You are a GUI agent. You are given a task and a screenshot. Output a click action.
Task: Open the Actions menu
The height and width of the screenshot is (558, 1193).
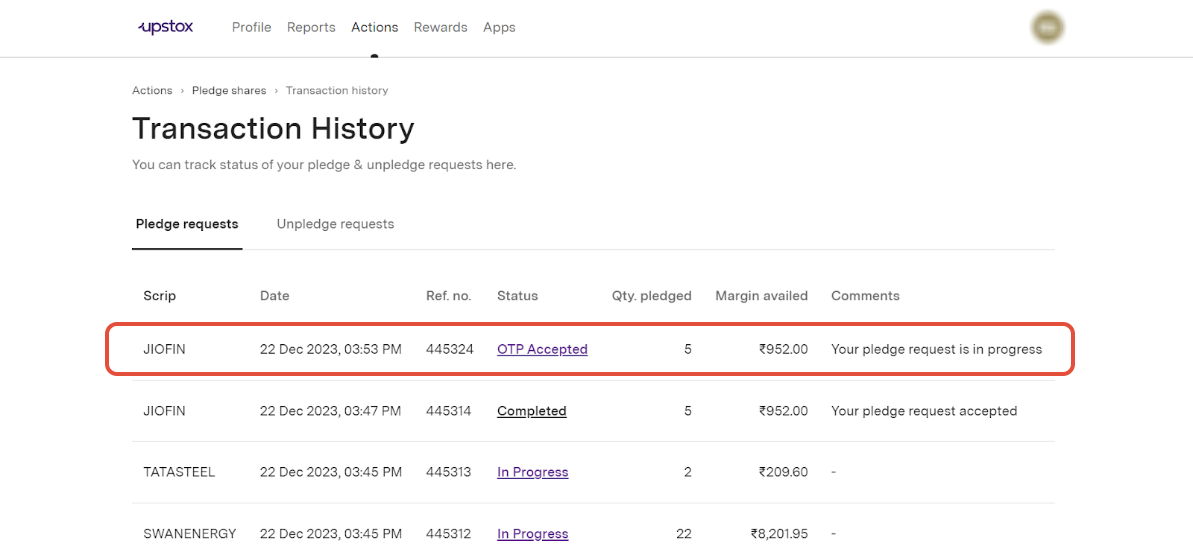pyautogui.click(x=374, y=27)
